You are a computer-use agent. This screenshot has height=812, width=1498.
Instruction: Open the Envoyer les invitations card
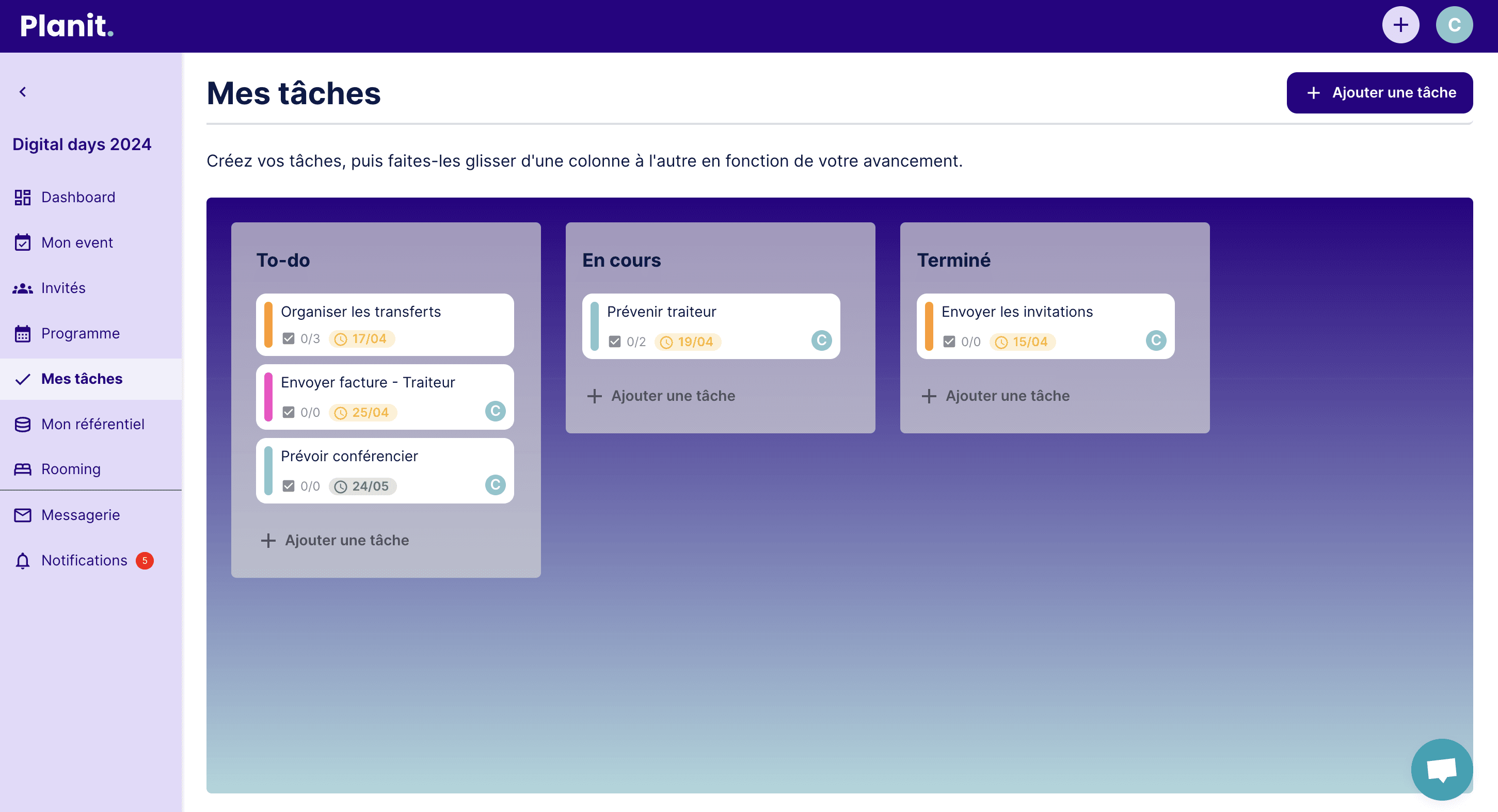pyautogui.click(x=1046, y=326)
